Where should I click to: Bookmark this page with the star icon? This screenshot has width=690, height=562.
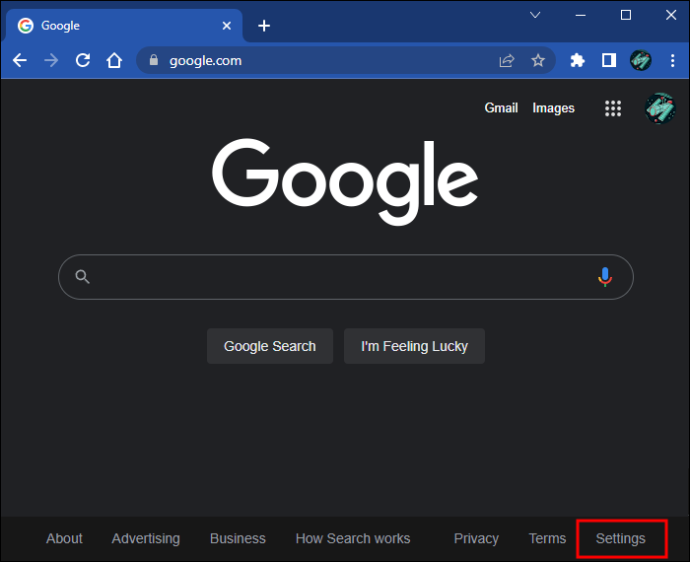click(538, 60)
